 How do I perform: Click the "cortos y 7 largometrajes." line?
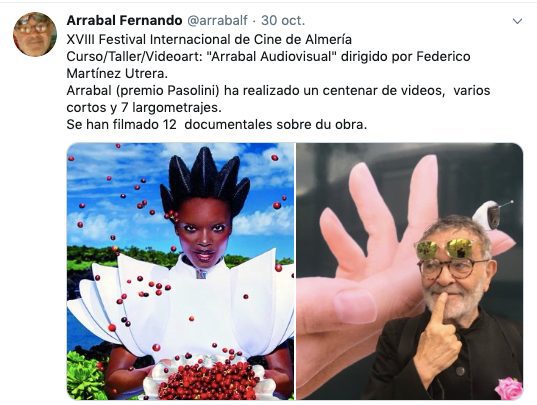point(144,107)
